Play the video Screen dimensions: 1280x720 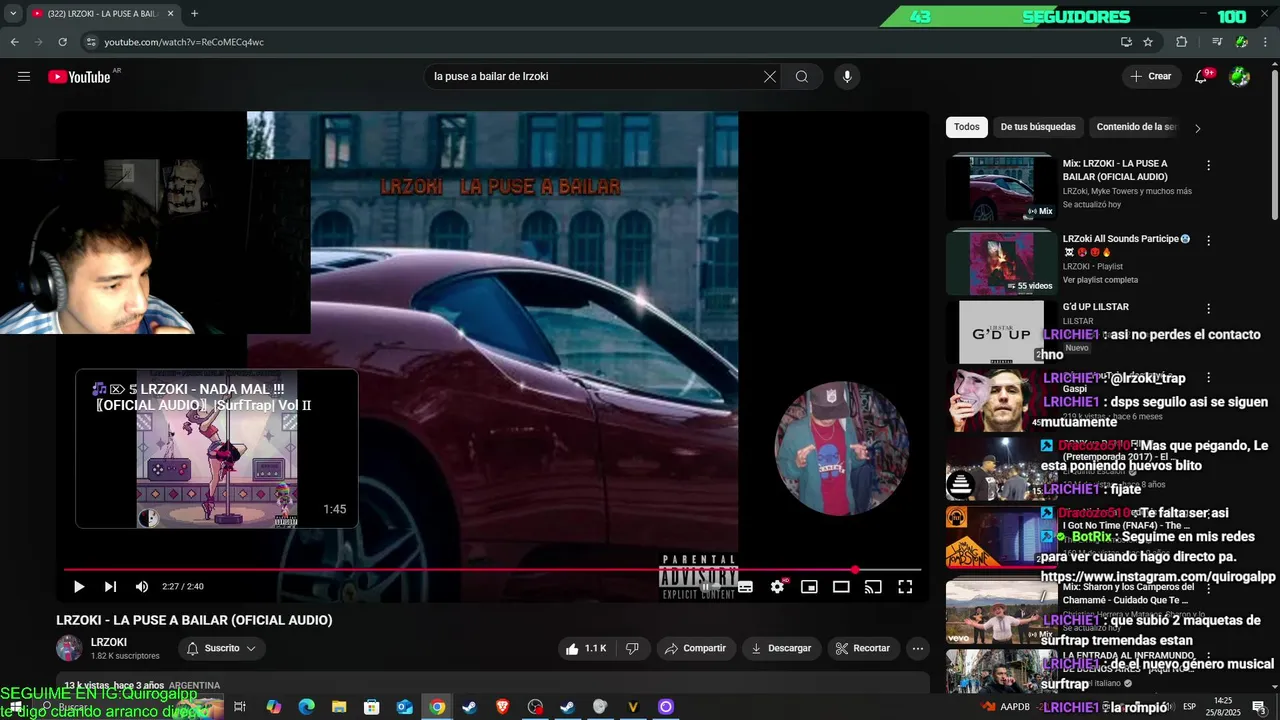click(x=79, y=587)
